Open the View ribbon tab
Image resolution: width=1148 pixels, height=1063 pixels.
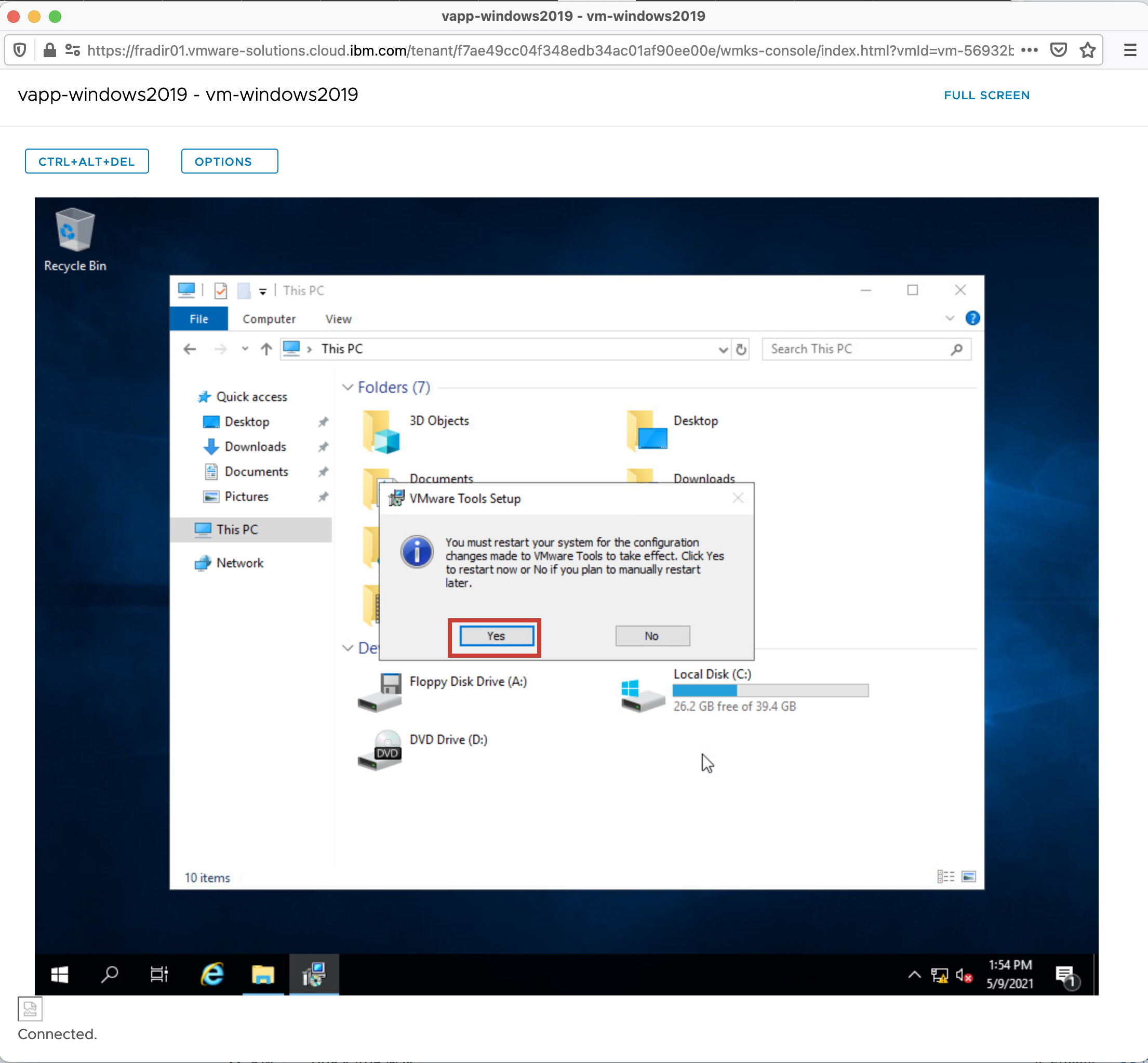pyautogui.click(x=338, y=319)
